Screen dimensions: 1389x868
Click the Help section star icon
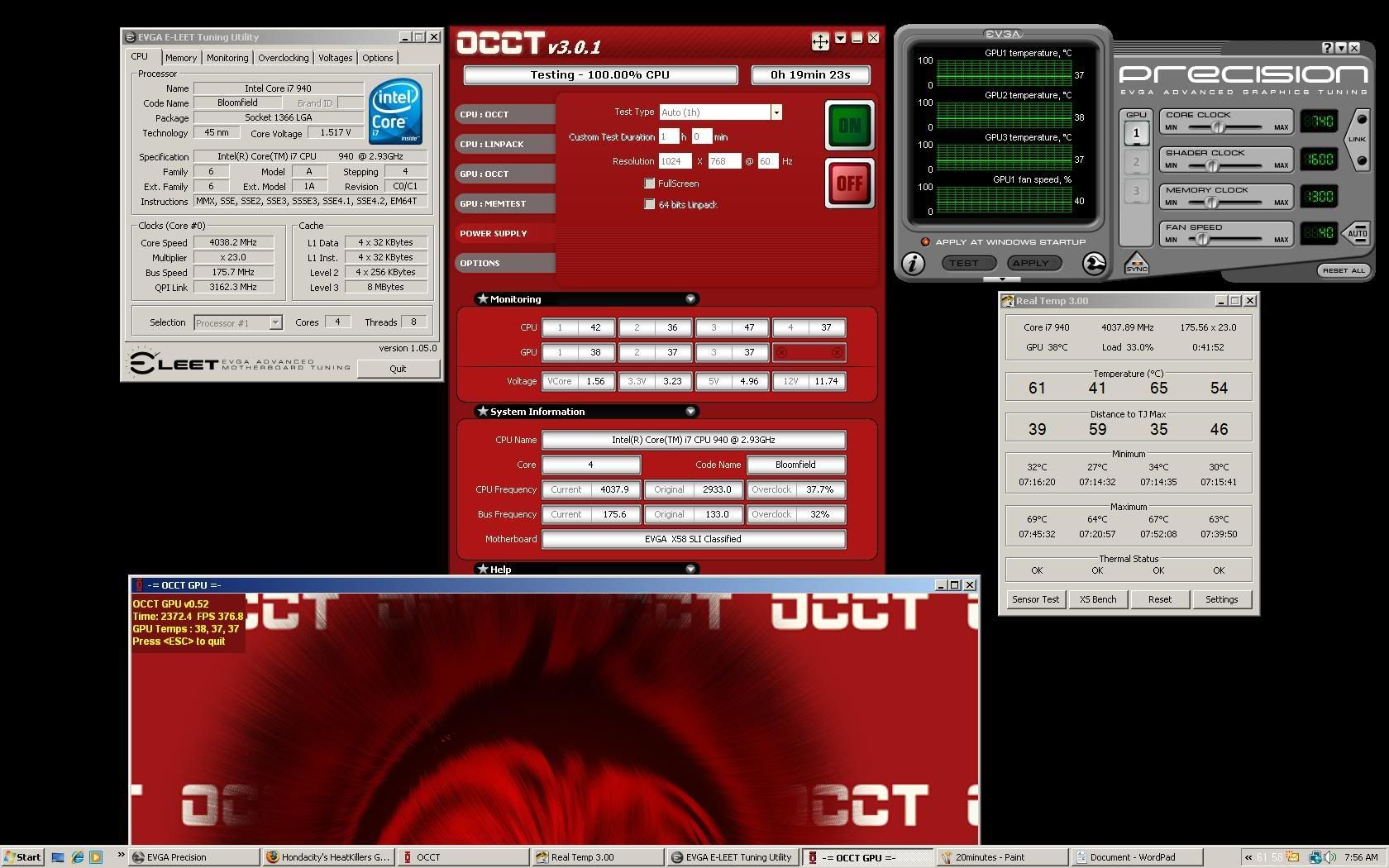click(483, 569)
